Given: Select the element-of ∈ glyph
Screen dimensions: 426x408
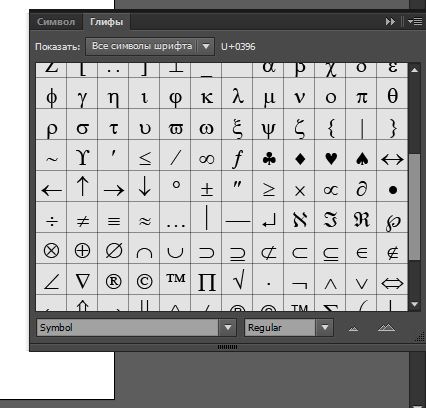Looking at the screenshot, I should (x=362, y=249).
